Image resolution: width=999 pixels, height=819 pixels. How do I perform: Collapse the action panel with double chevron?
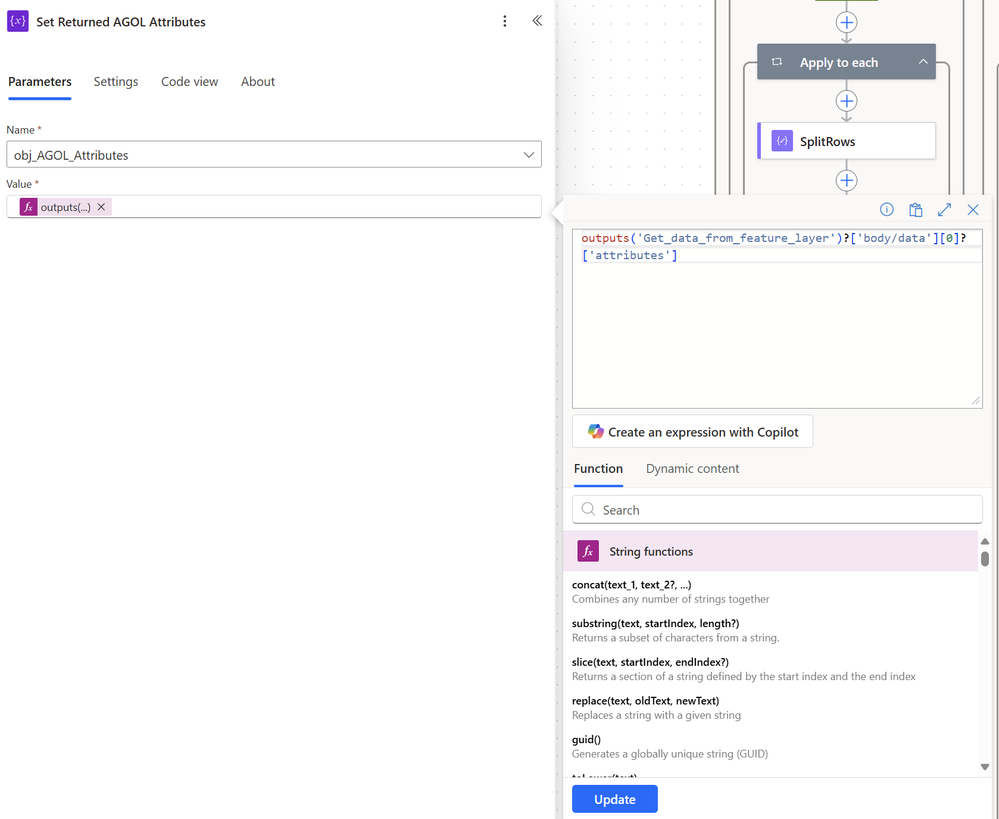coord(537,21)
